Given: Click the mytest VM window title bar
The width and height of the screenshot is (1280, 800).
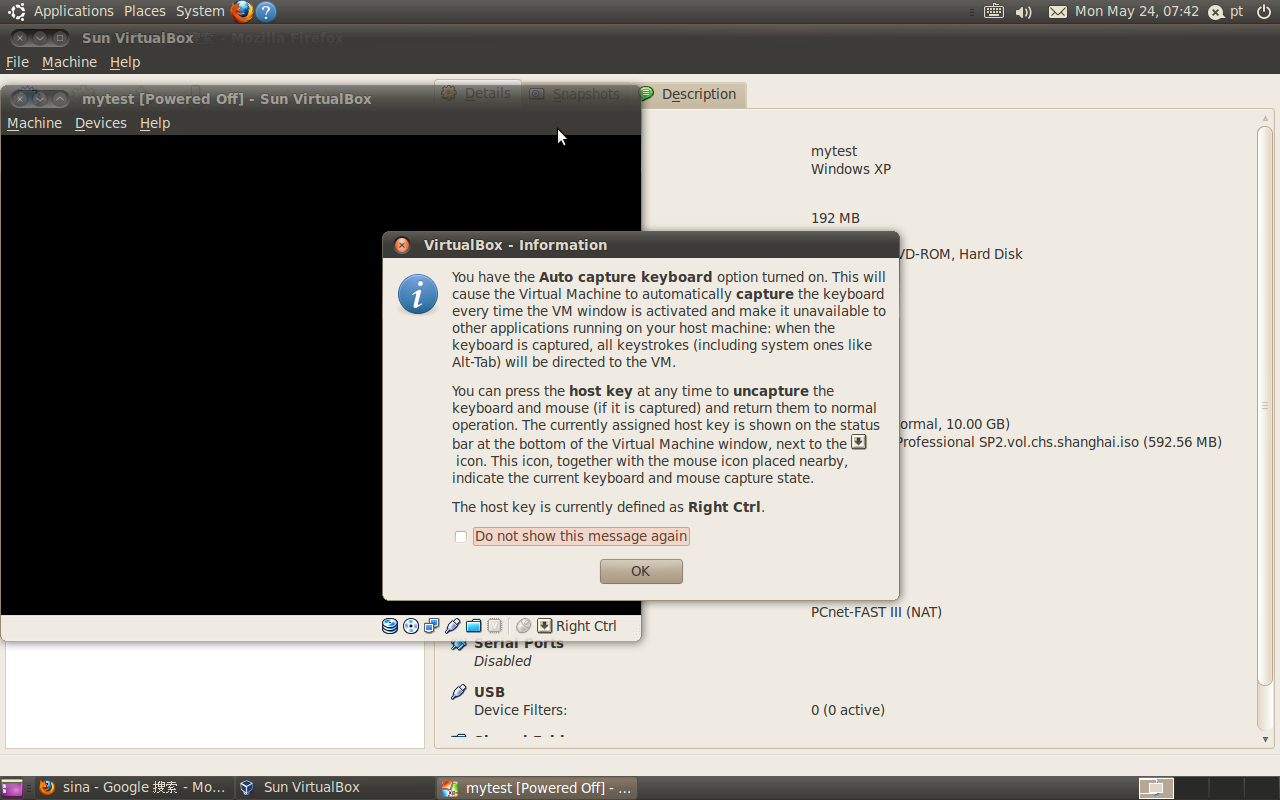Looking at the screenshot, I should tap(321, 98).
